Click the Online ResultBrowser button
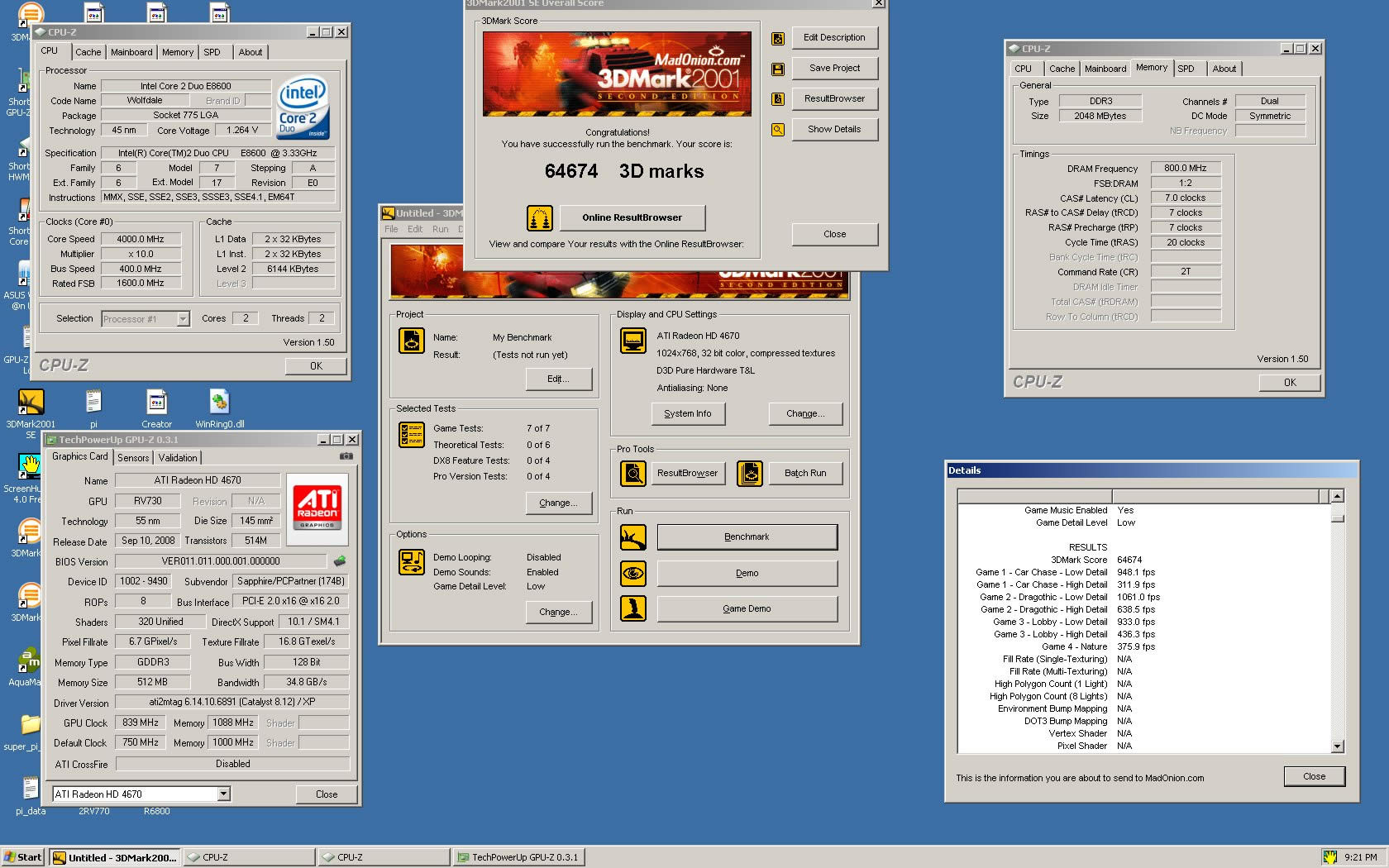Viewport: 1389px width, 868px height. pos(632,218)
